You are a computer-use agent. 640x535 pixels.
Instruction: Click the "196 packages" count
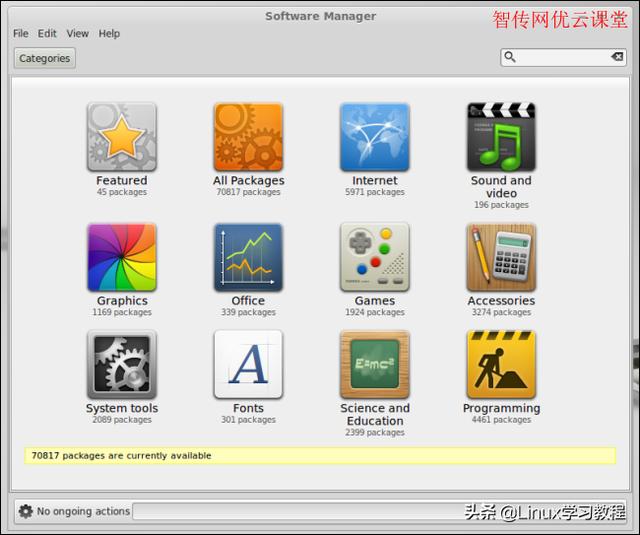click(x=501, y=205)
